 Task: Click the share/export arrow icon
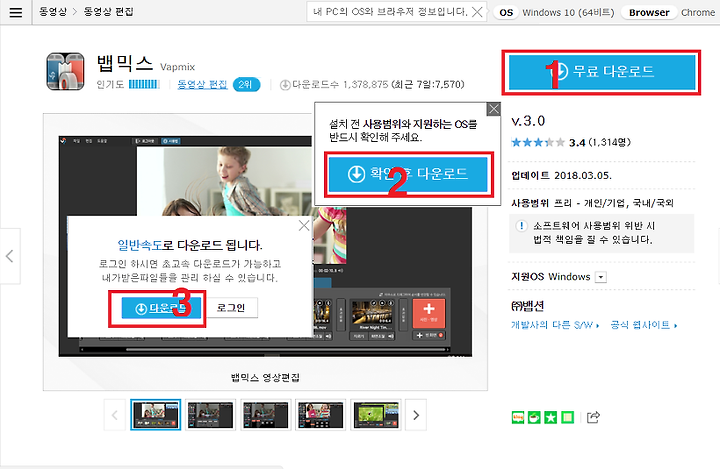pyautogui.click(x=593, y=417)
